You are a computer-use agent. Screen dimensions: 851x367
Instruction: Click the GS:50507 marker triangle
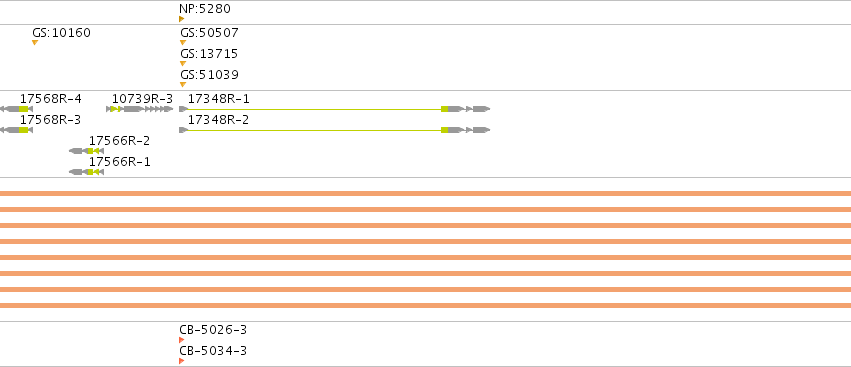pyautogui.click(x=183, y=43)
